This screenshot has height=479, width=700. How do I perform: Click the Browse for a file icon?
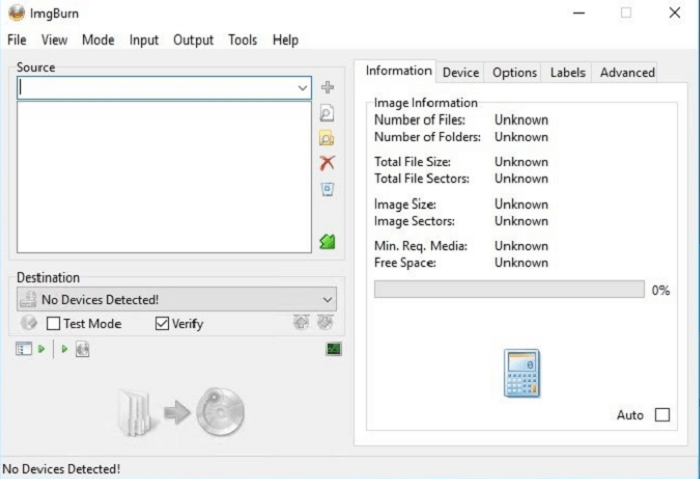[326, 113]
